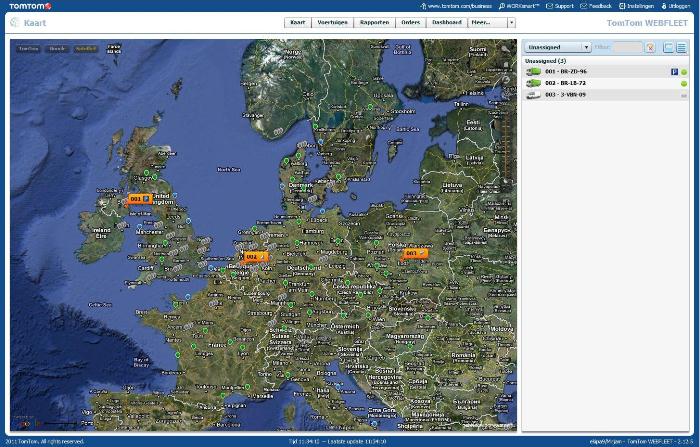Click the TomTom logo
Viewport: 700px width, 447px height.
click(30, 6)
